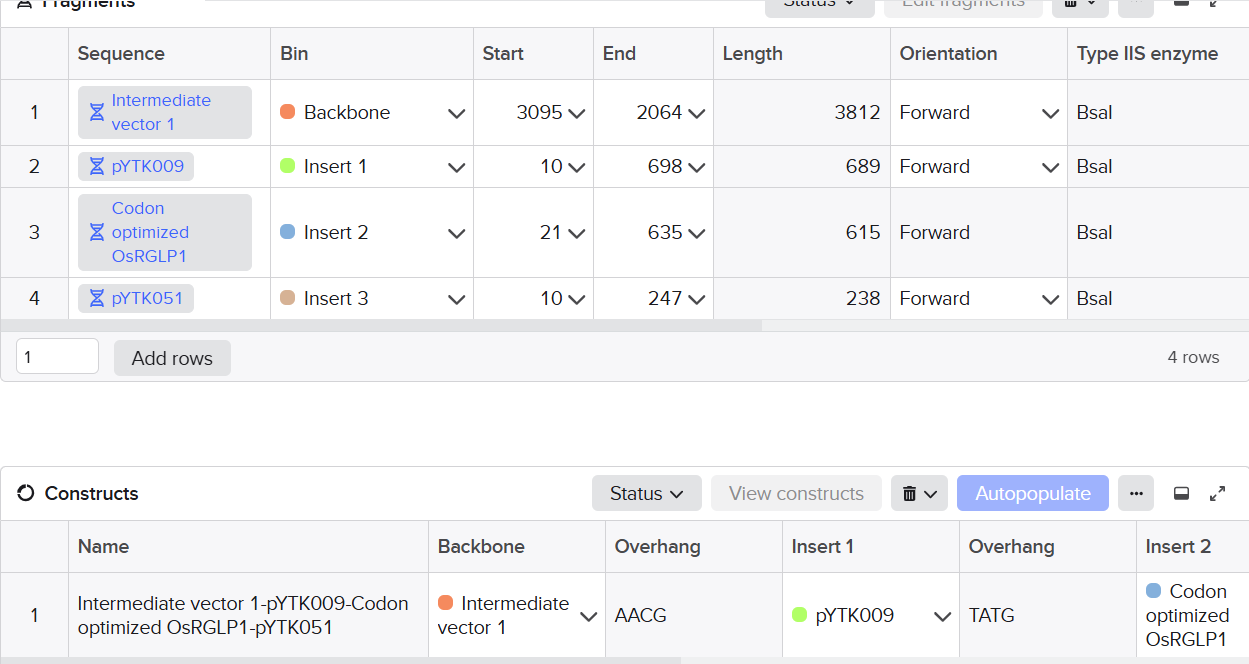Screen dimensions: 1249x664
Task: Click the DNA icon on pYTK009 chip
Action: pyautogui.click(x=97, y=166)
